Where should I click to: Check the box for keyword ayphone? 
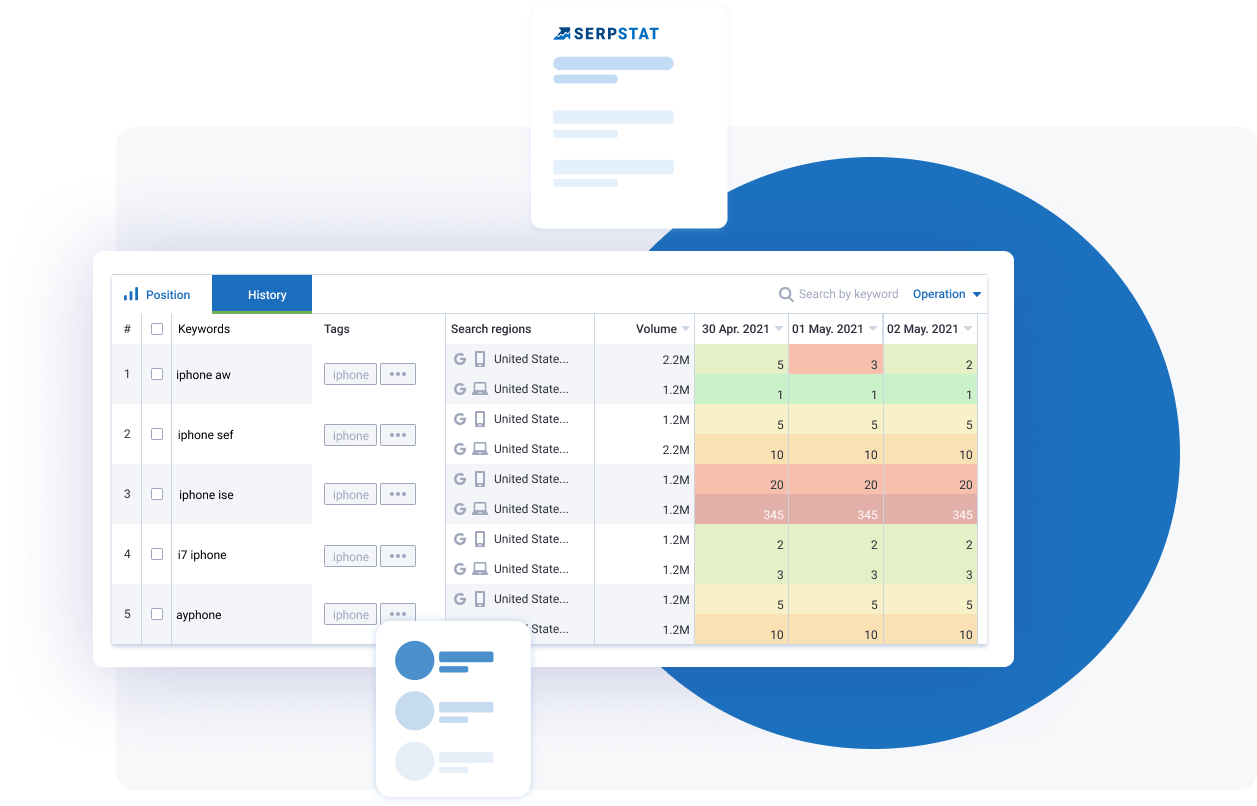tap(157, 614)
